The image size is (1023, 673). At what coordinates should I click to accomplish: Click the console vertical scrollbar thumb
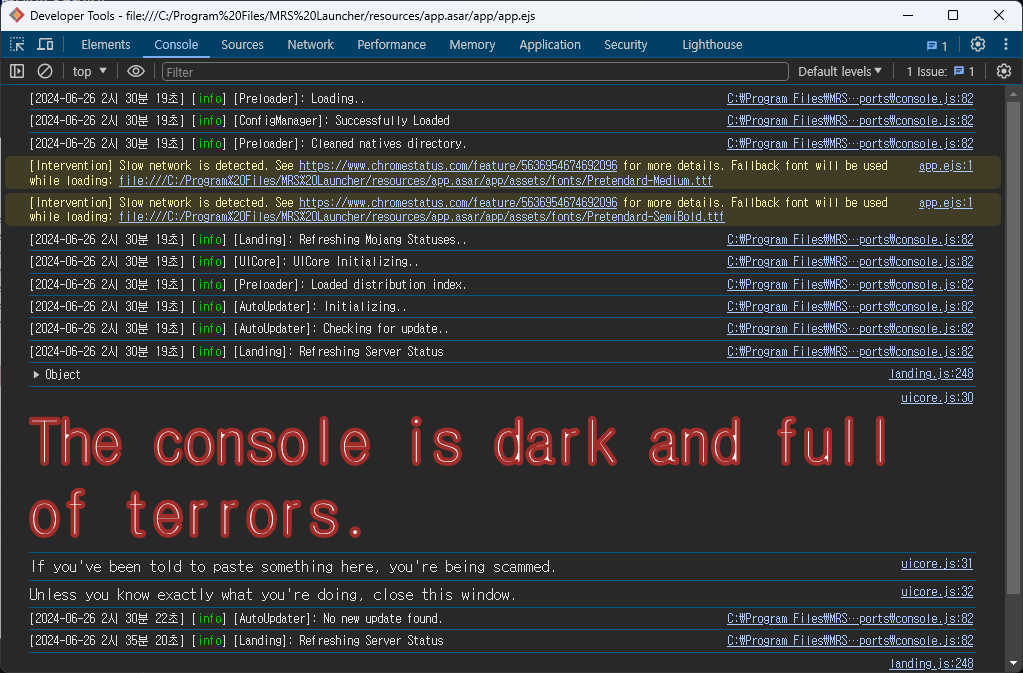point(1013,348)
